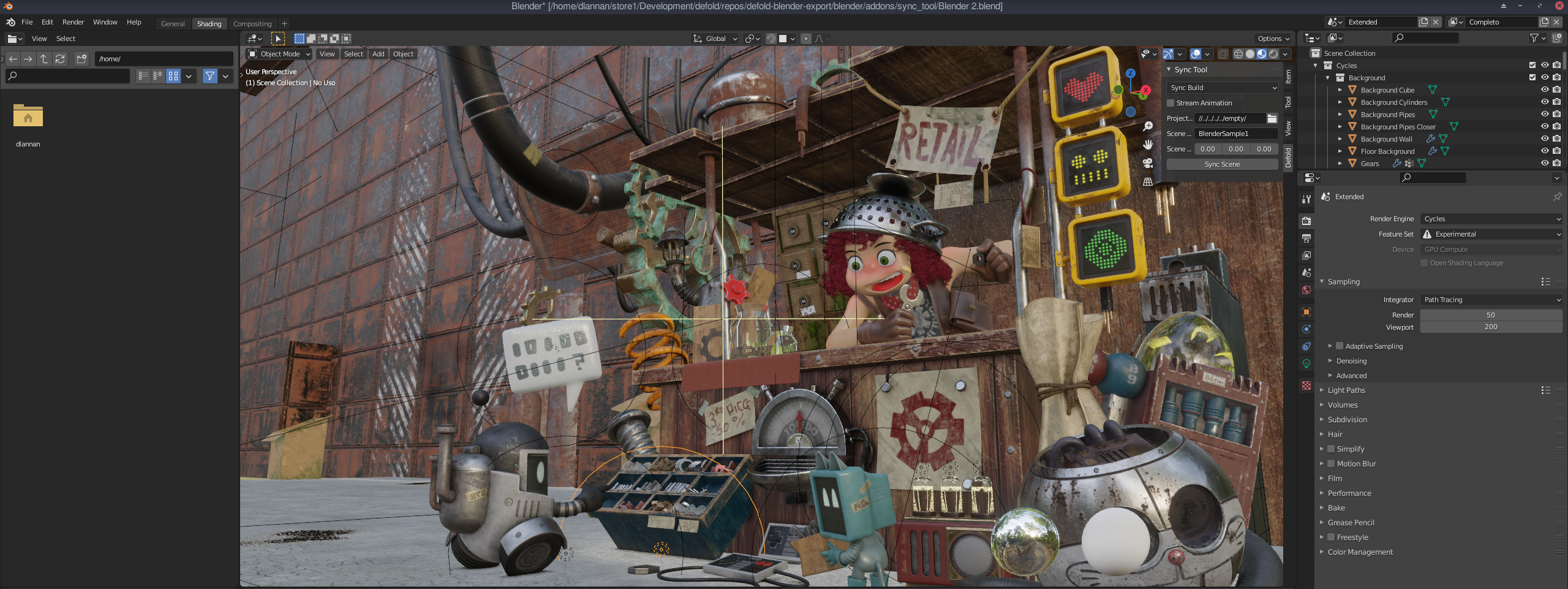The width and height of the screenshot is (1568, 589).
Task: Toggle the file browser filter funnel
Action: [210, 76]
